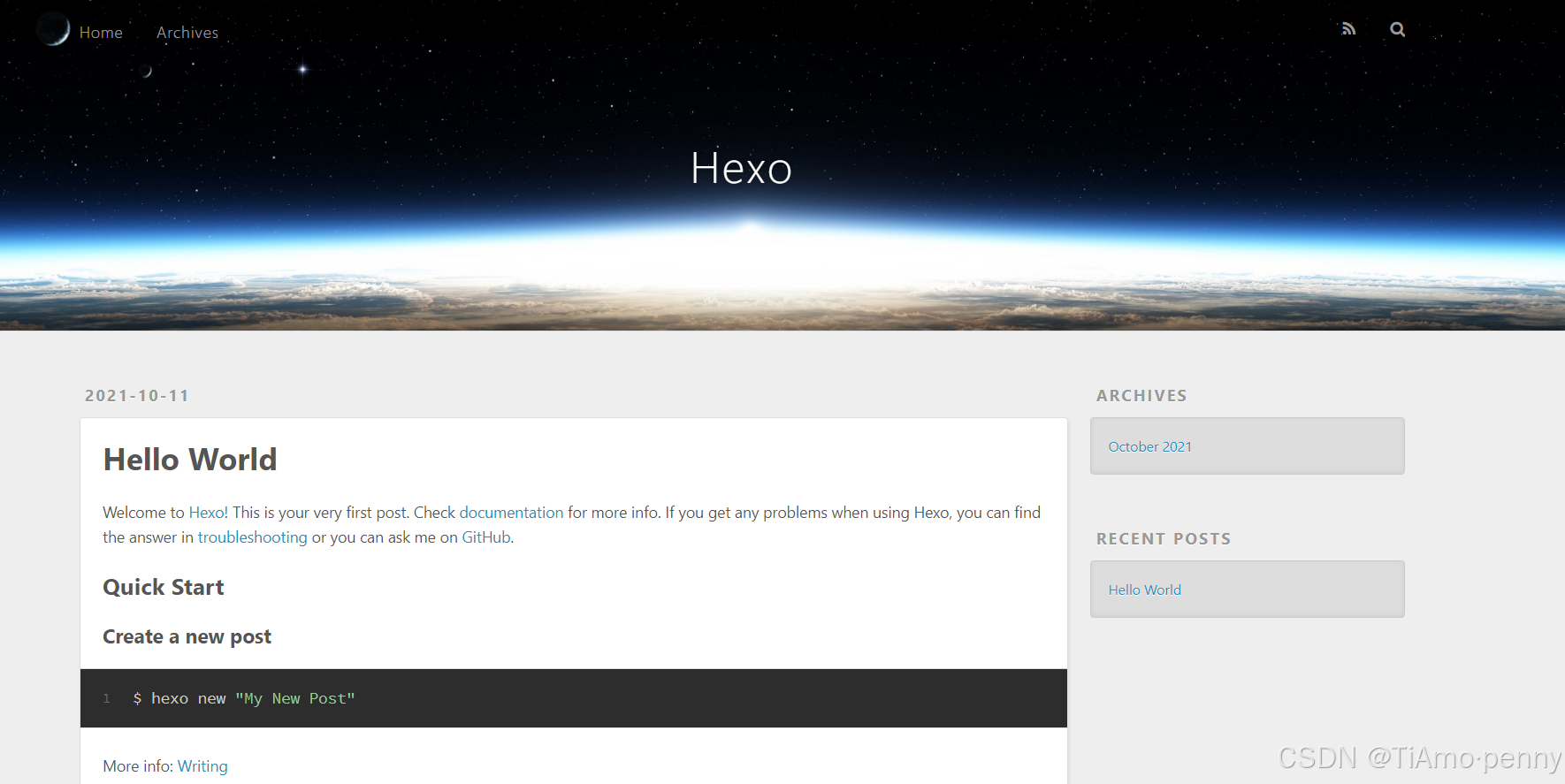Follow the "Hexo!" link in the welcome text

pos(208,513)
